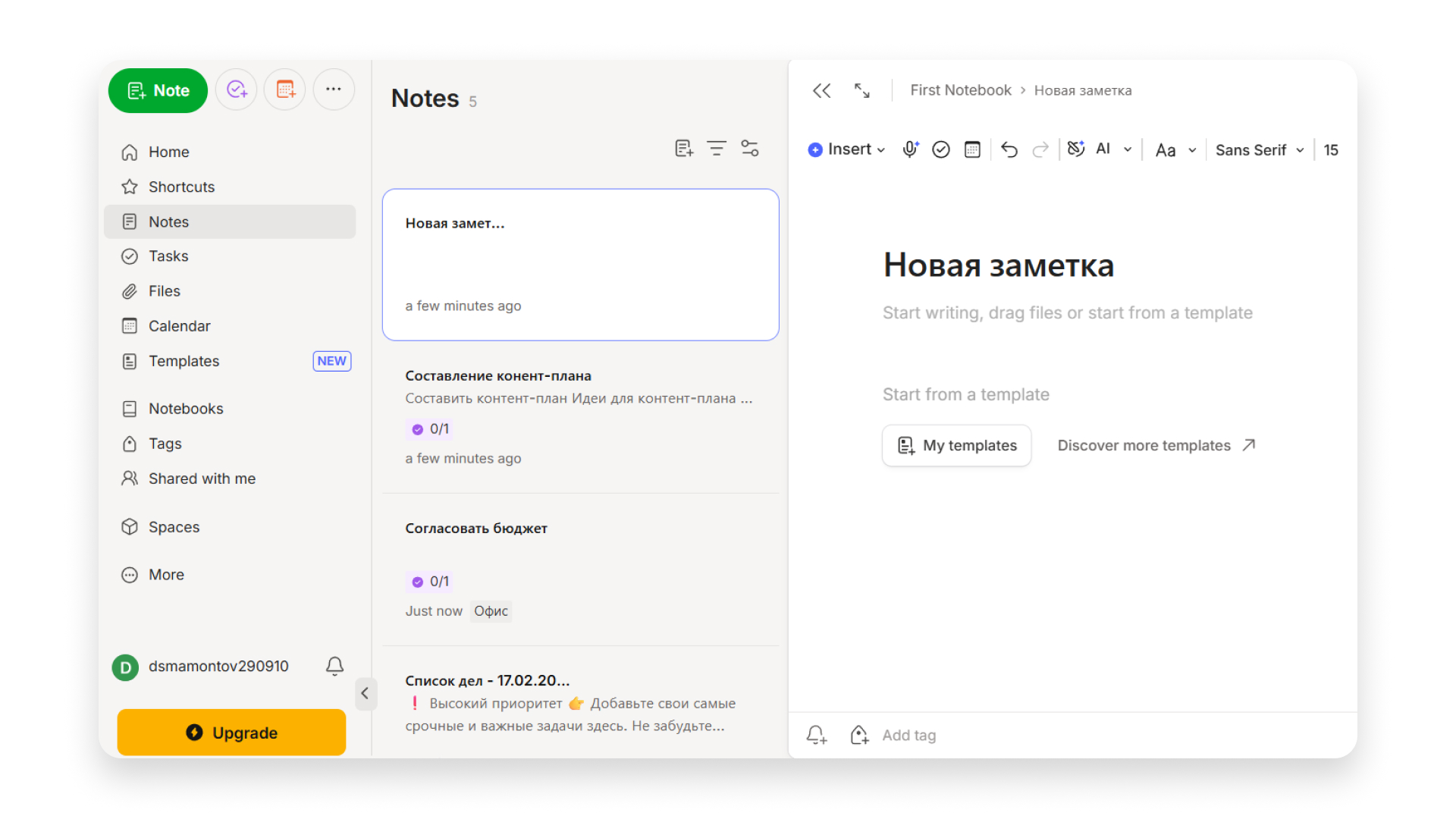Insert a table using the table icon
The image size is (1456, 819).
(x=972, y=149)
